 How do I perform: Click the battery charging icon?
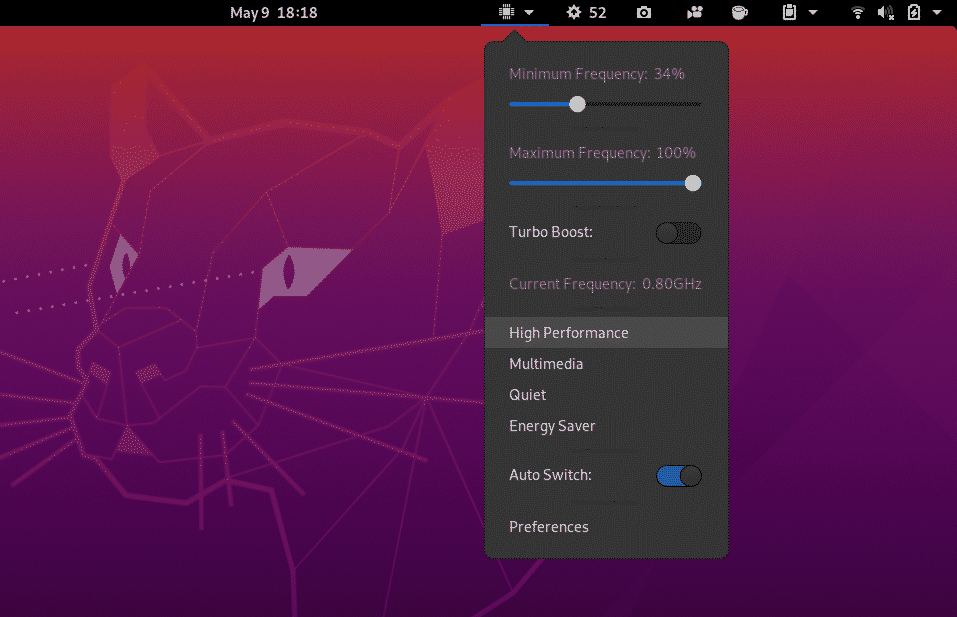coord(914,12)
